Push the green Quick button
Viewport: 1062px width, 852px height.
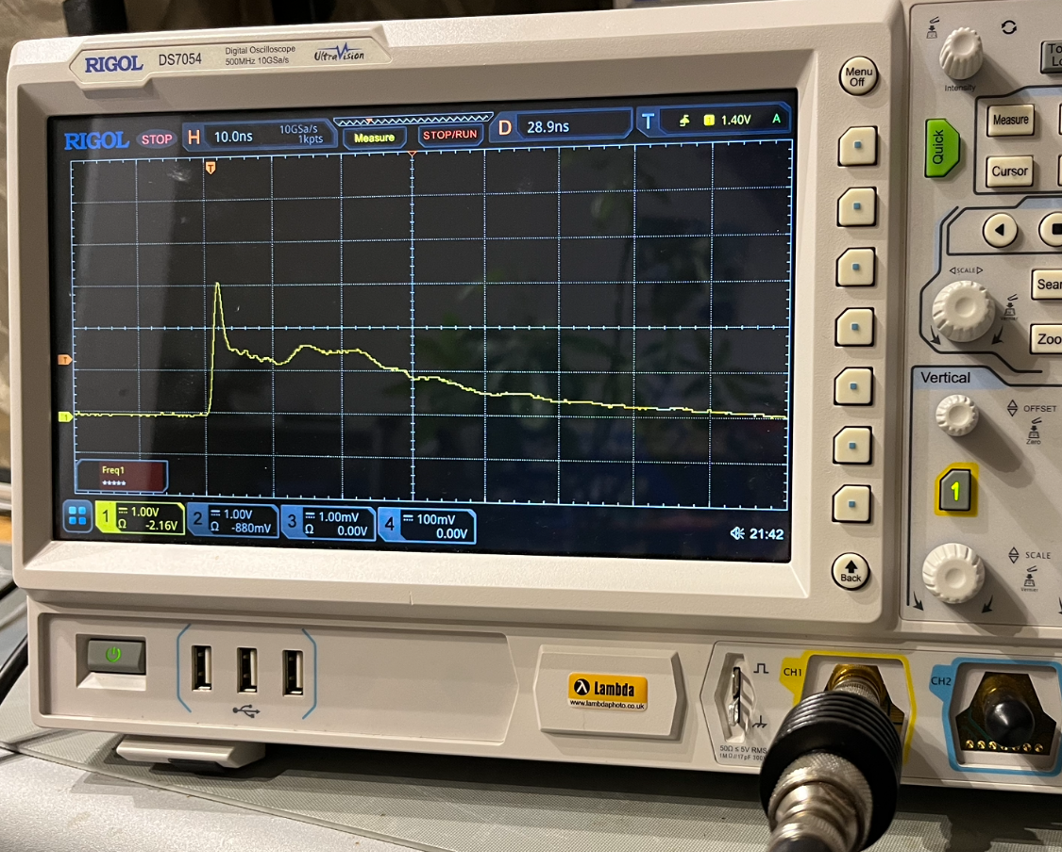[x=941, y=148]
